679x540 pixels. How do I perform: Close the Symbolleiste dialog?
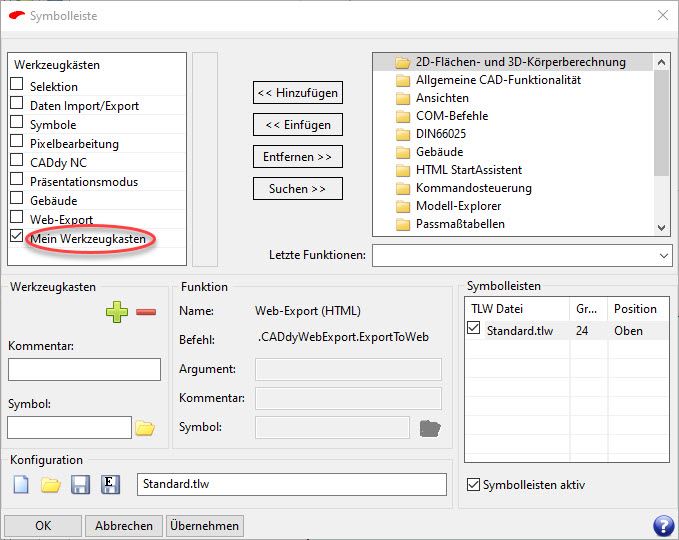pos(663,16)
